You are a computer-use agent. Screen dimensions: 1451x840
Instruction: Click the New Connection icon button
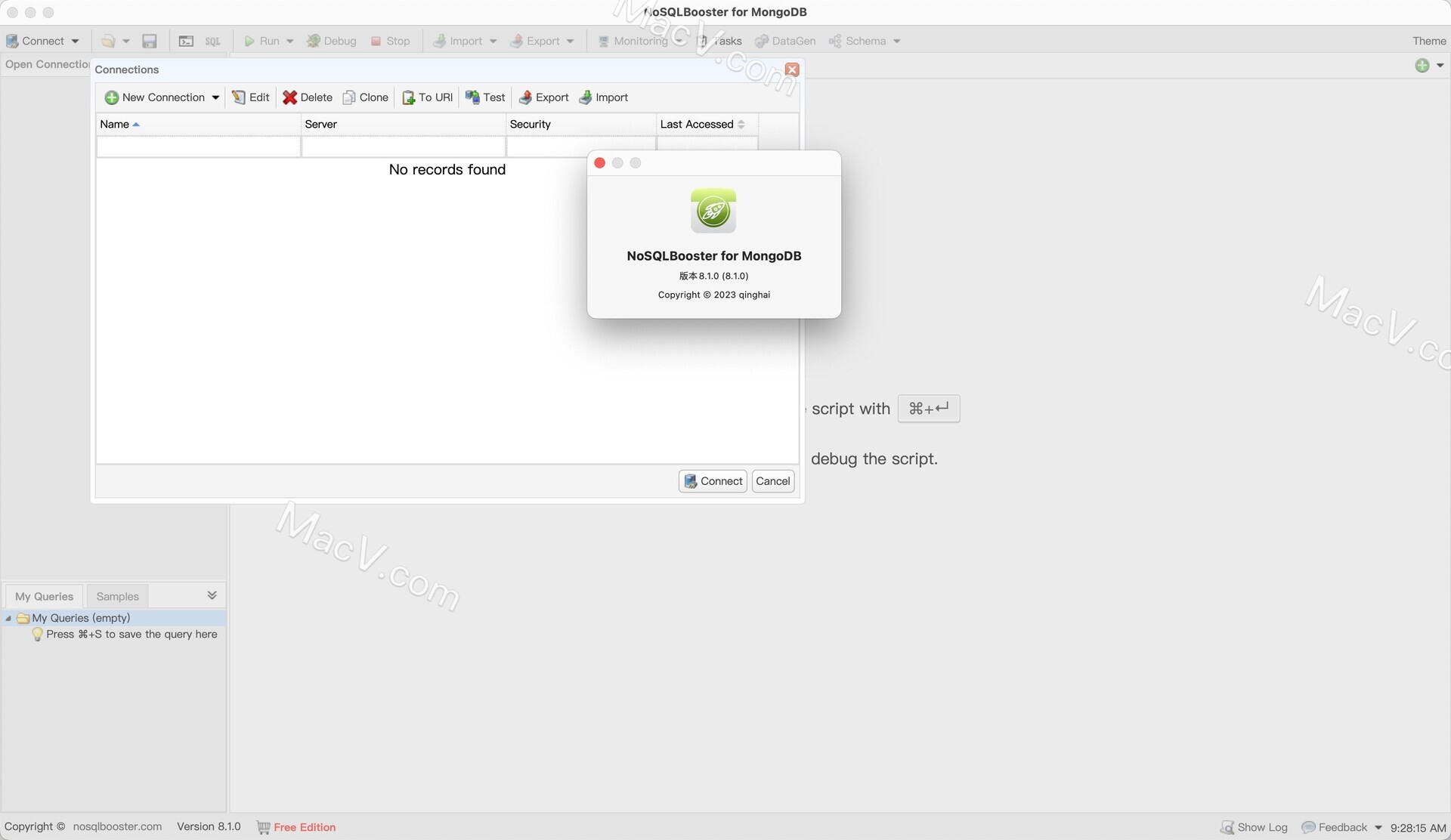[110, 97]
